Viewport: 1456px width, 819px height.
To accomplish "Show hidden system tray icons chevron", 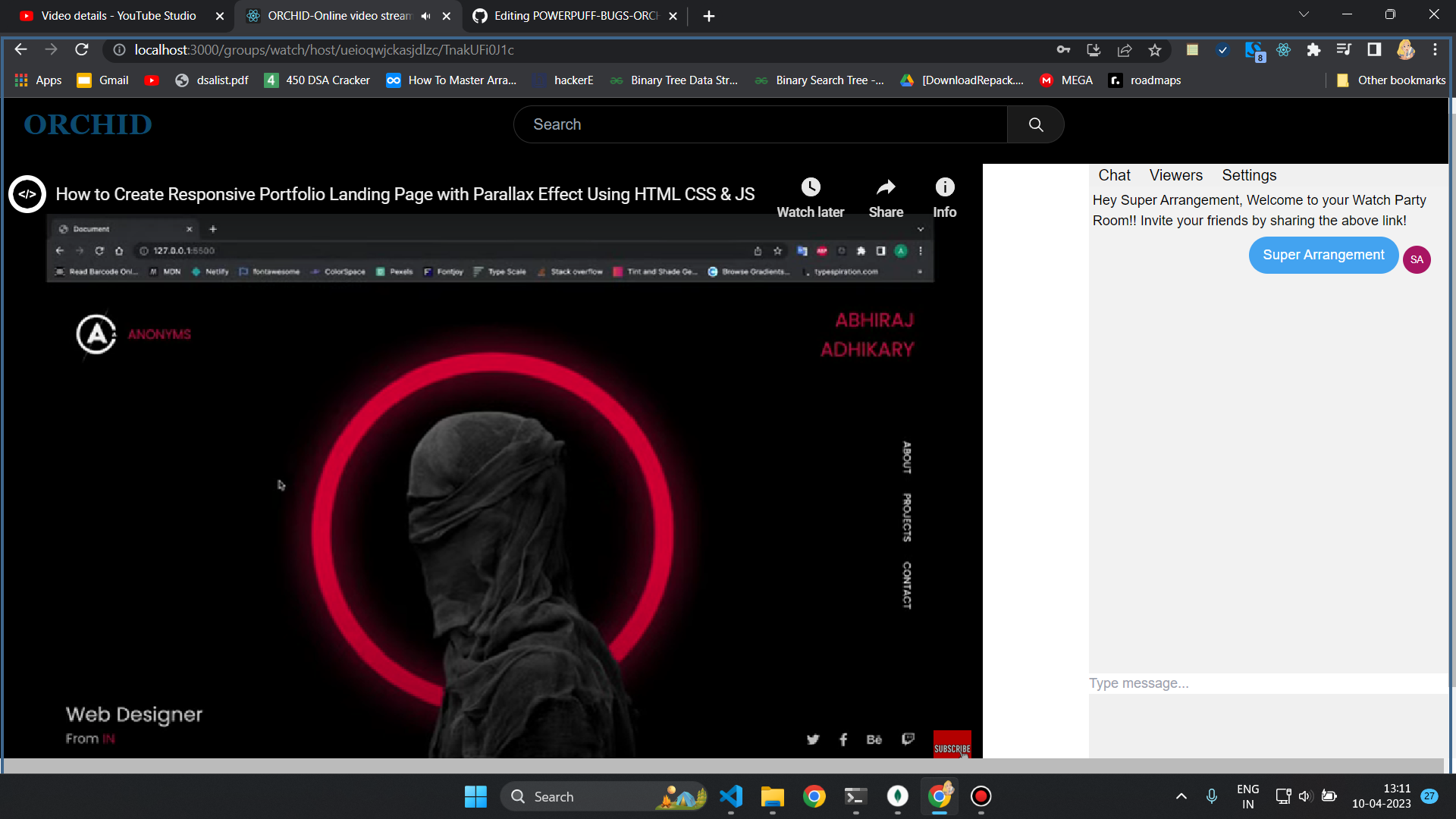I will 1181,796.
